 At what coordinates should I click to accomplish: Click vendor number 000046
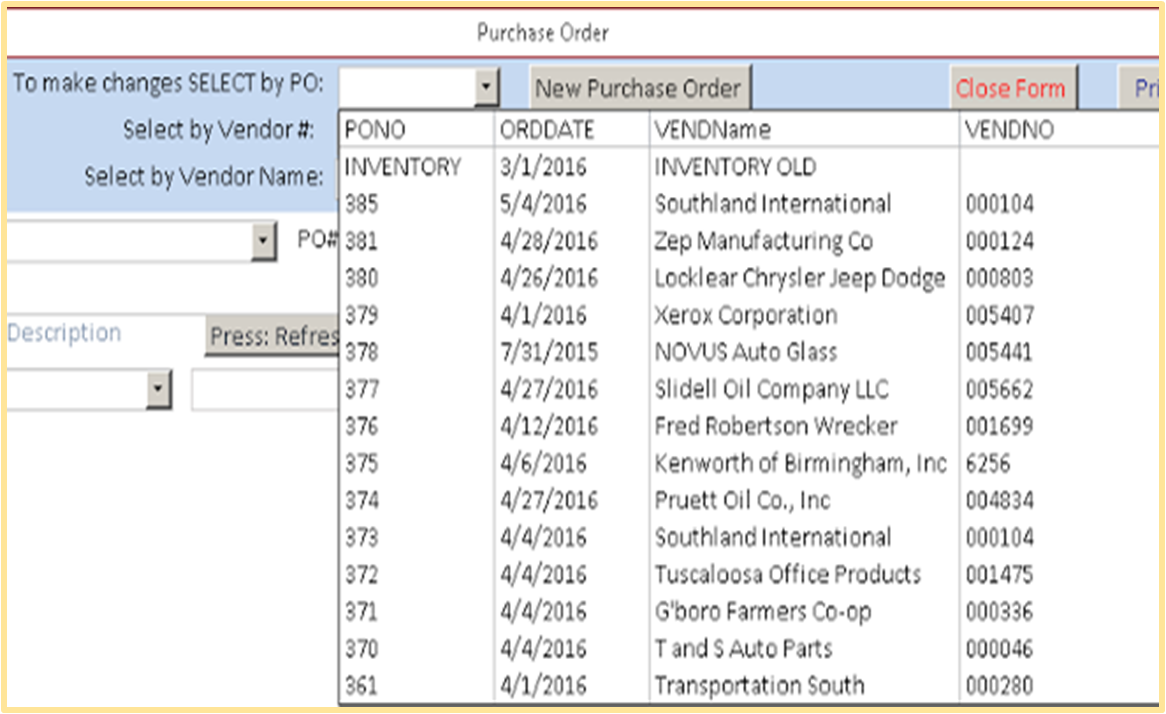[1000, 649]
